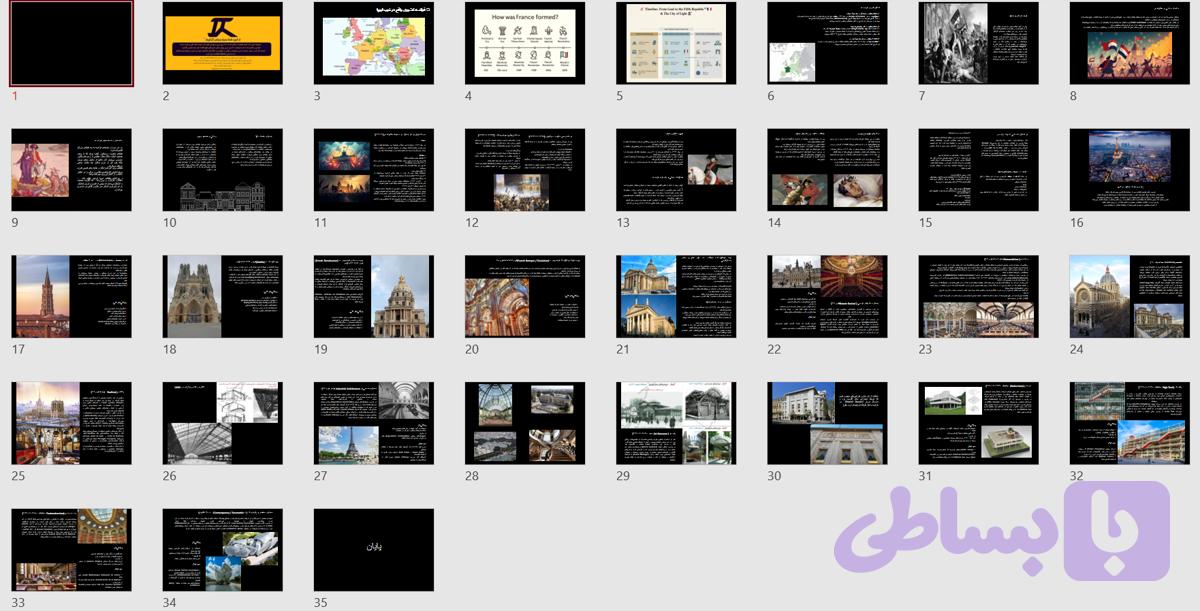Image resolution: width=1200 pixels, height=611 pixels.
Task: Select slide 20 ornate Baroque interior thumbnail
Action: pyautogui.click(x=525, y=296)
